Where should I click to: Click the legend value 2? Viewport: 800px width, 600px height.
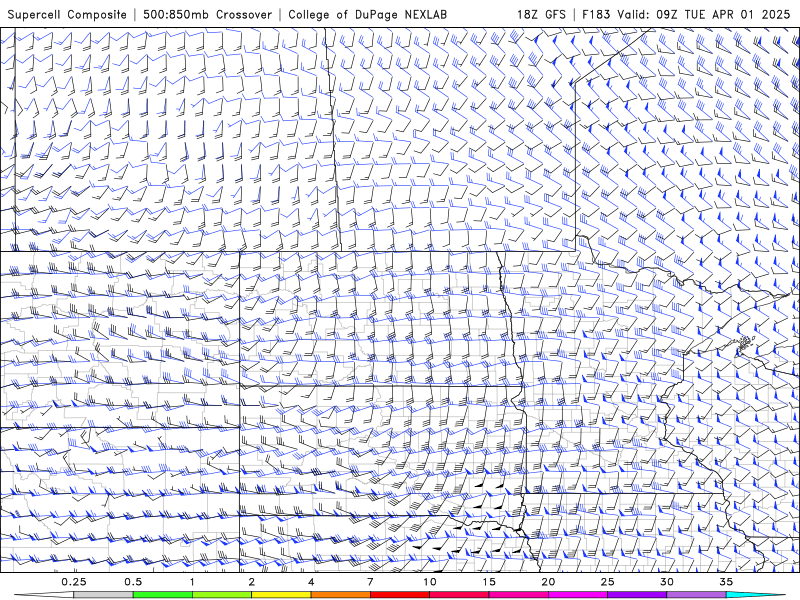coord(252,582)
